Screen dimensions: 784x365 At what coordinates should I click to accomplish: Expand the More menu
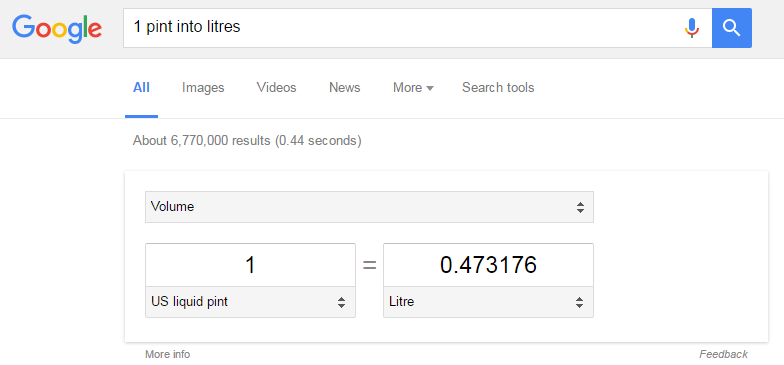(413, 88)
